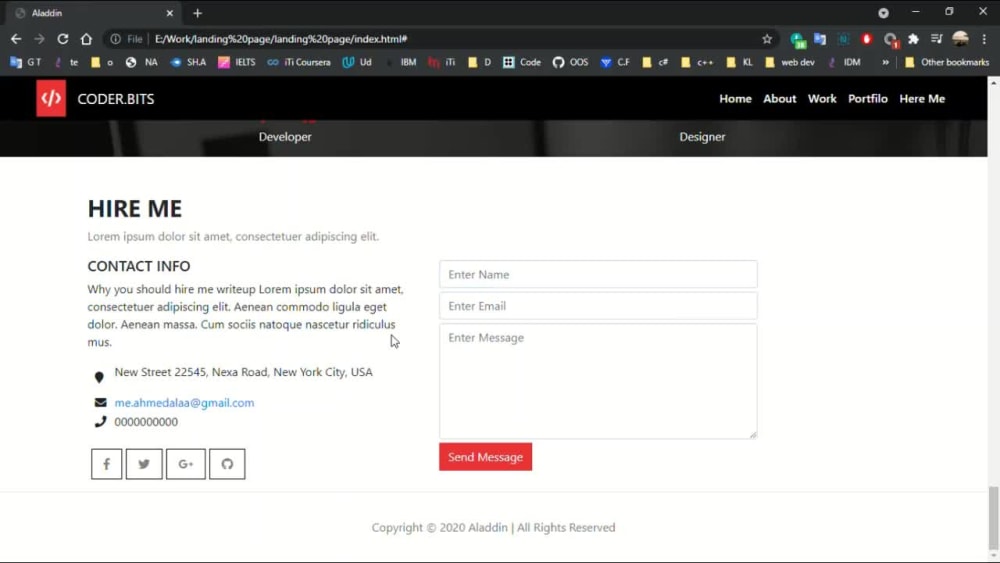Open the NA bookmark
1000x563 pixels.
click(x=142, y=62)
